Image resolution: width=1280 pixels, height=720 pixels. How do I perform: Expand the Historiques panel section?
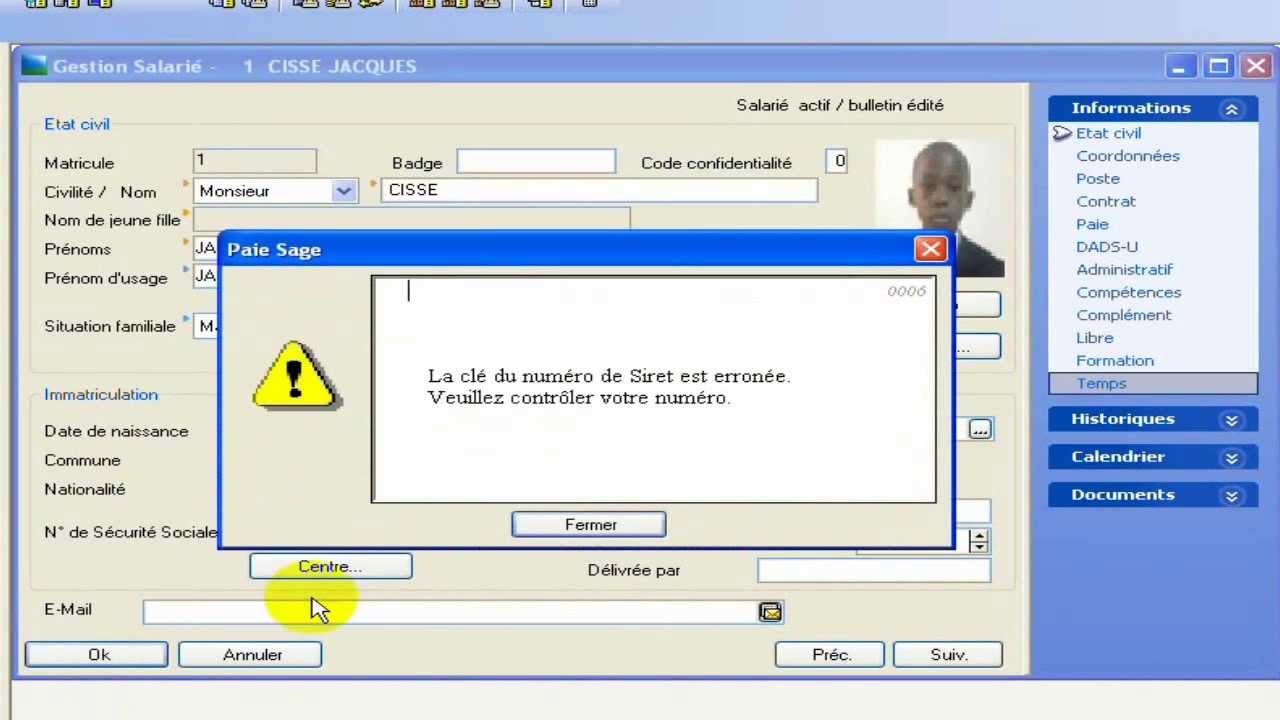point(1231,420)
